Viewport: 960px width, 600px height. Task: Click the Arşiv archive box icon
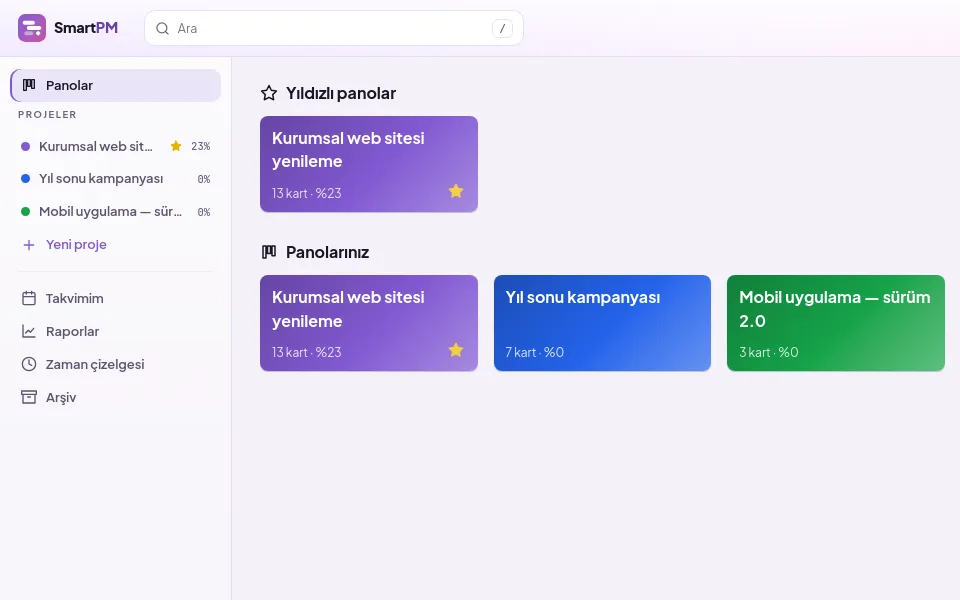pos(29,397)
